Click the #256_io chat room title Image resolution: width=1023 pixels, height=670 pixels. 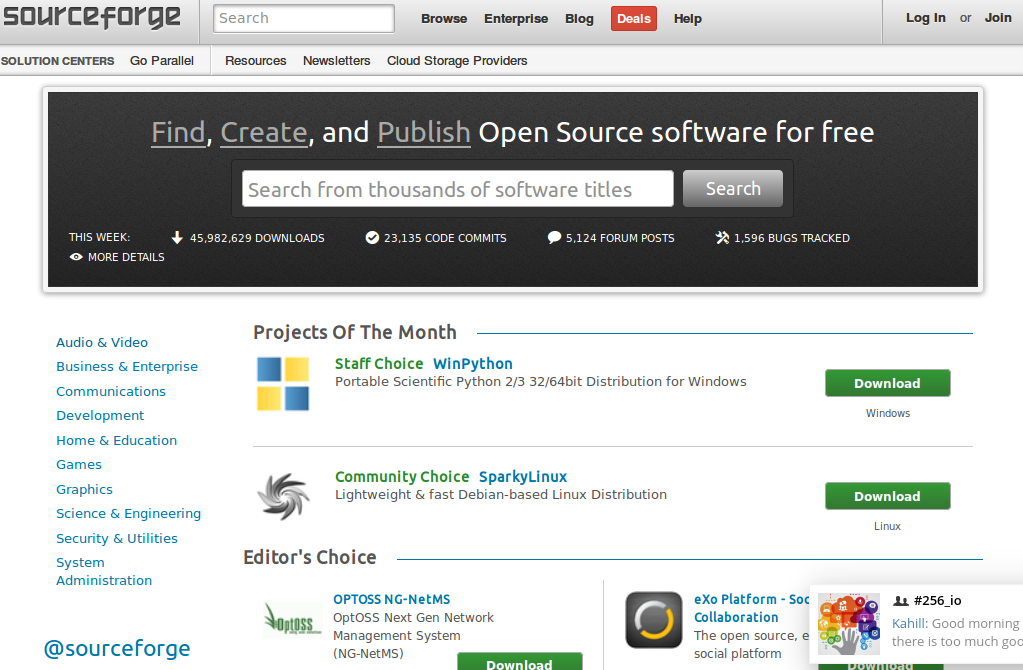[938, 601]
